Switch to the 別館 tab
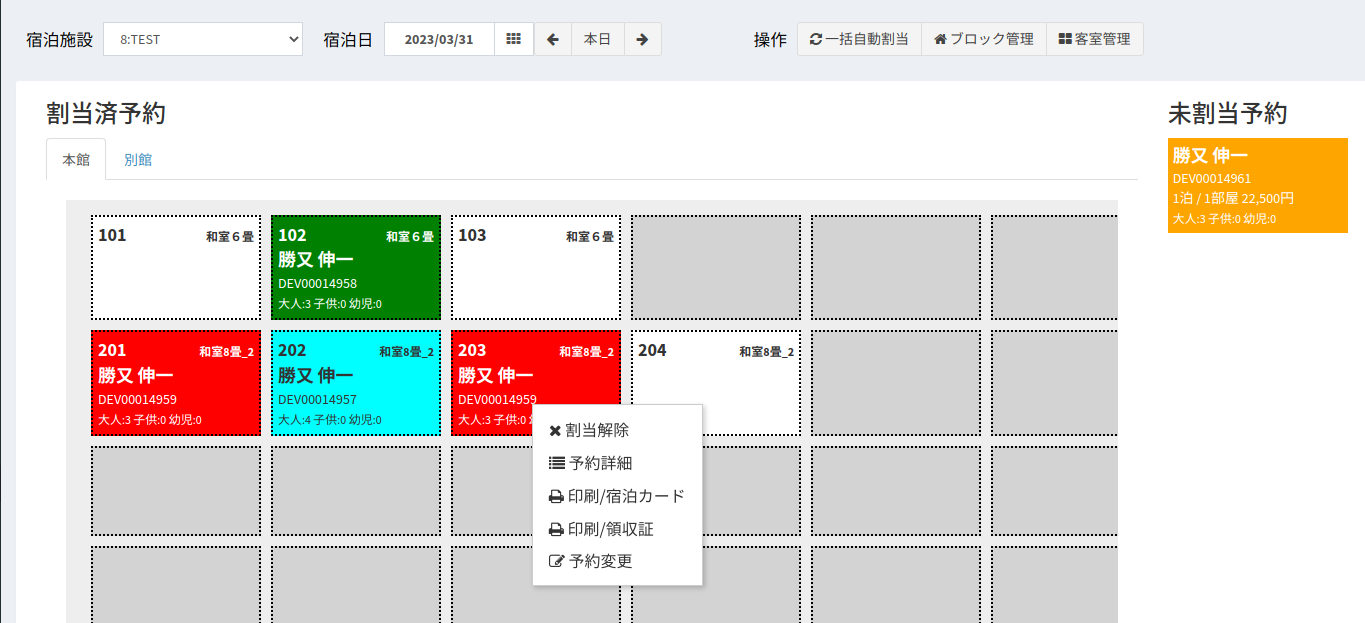 pyautogui.click(x=138, y=159)
